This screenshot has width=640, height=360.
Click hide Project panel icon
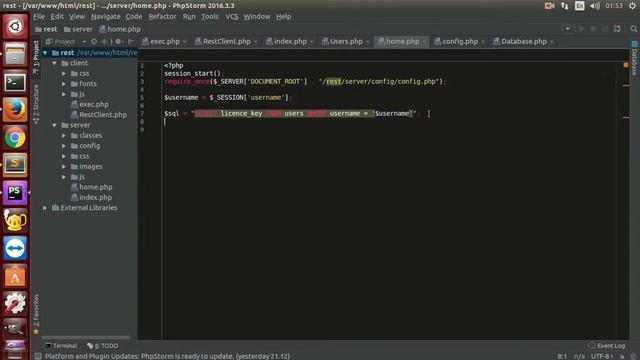[131, 42]
